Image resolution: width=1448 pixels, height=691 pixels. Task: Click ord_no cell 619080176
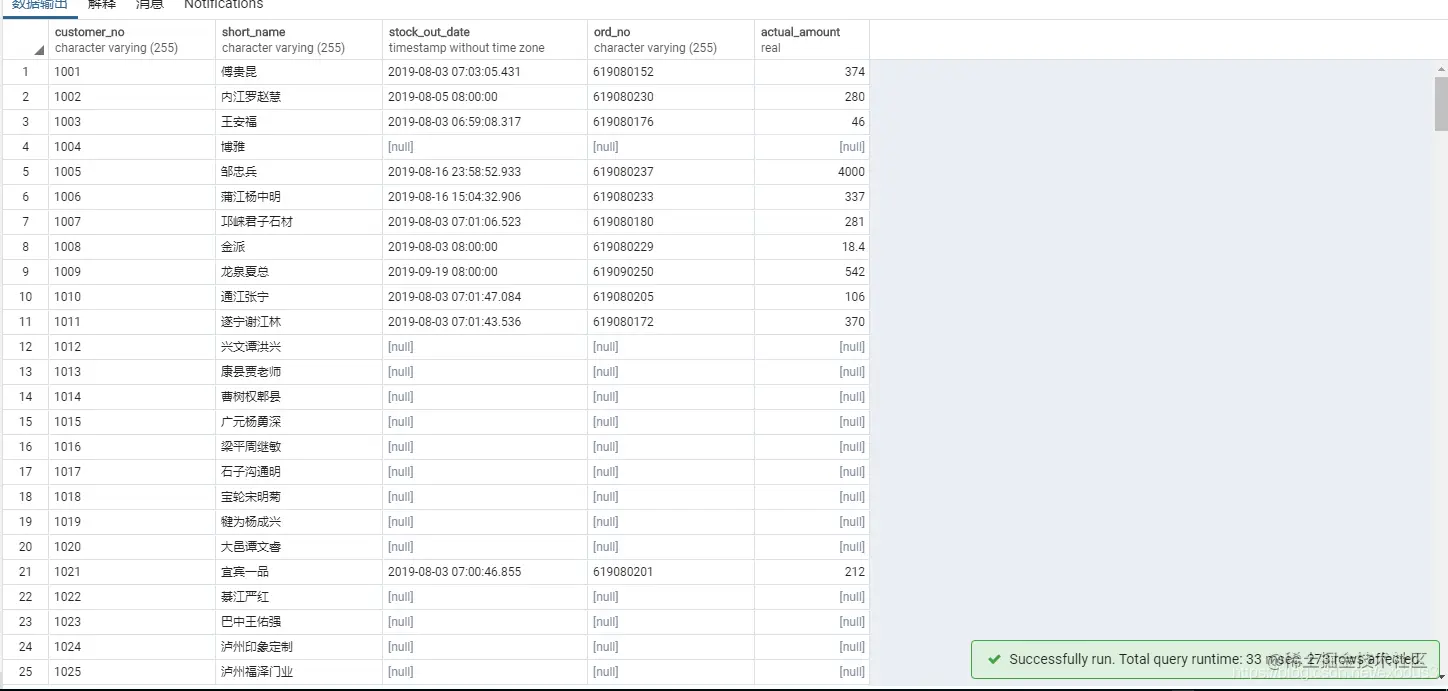pyautogui.click(x=671, y=122)
